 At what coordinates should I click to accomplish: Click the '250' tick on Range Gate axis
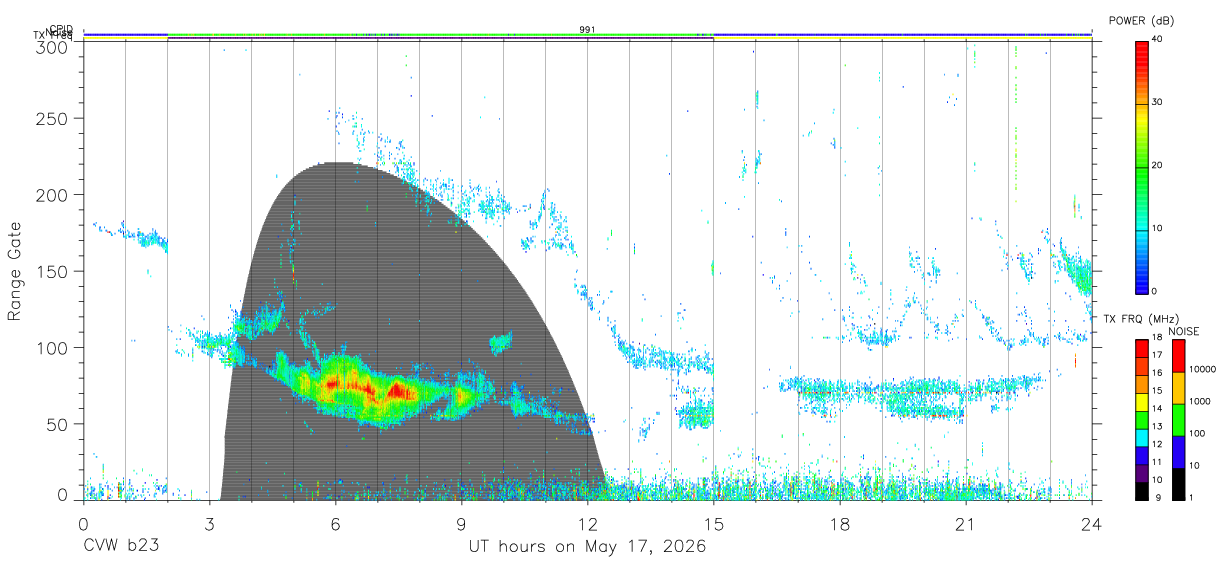[x=53, y=118]
